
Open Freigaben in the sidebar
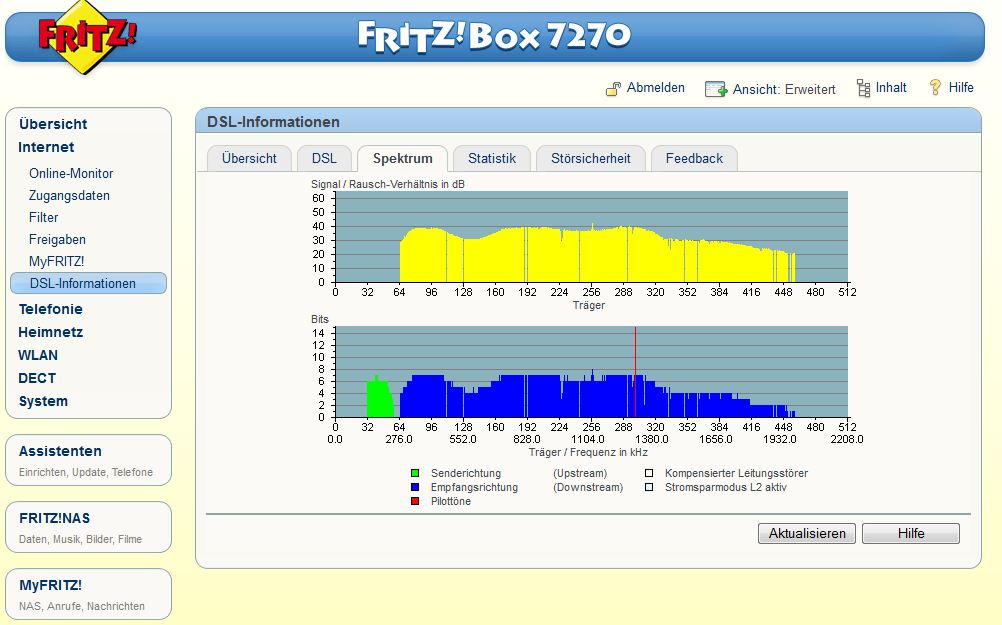coord(57,240)
